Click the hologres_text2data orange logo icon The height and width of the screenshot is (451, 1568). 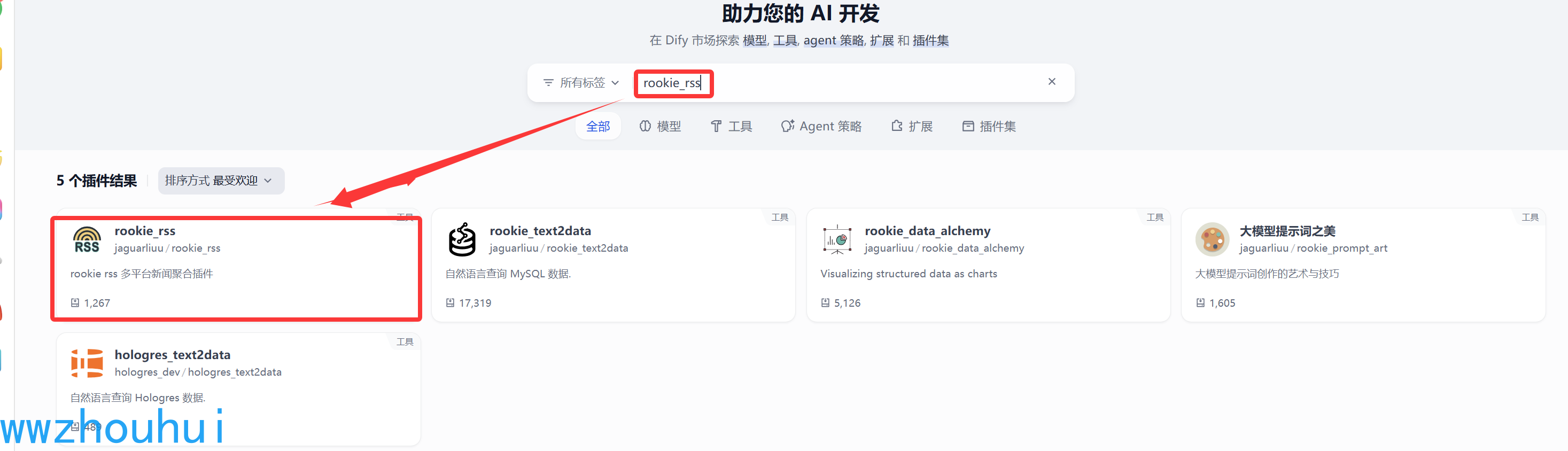[x=87, y=363]
